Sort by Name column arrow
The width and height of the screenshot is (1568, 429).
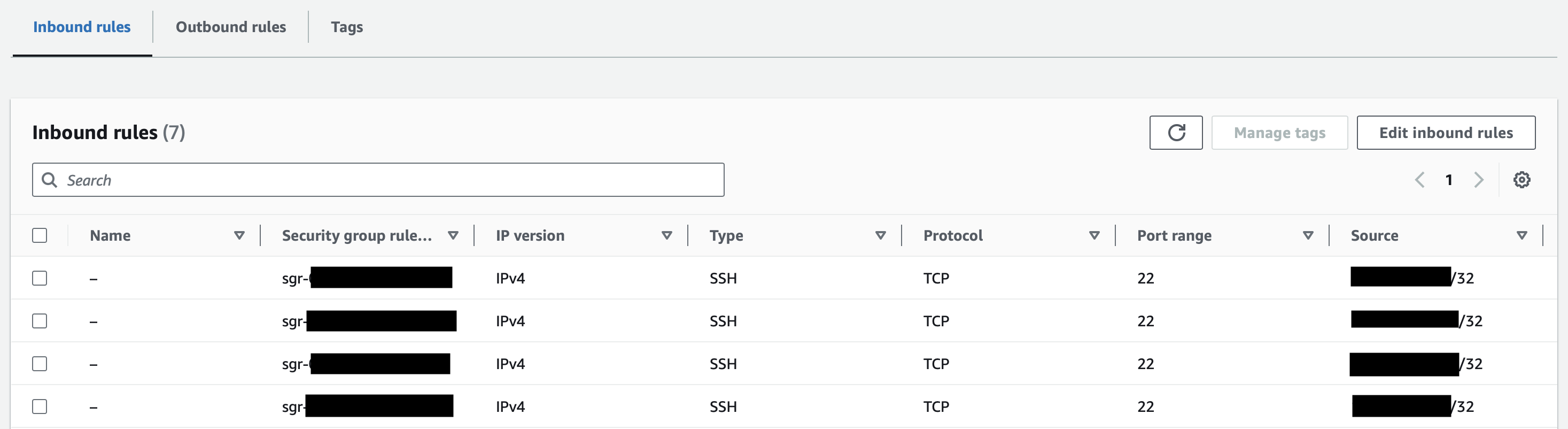pyautogui.click(x=239, y=235)
